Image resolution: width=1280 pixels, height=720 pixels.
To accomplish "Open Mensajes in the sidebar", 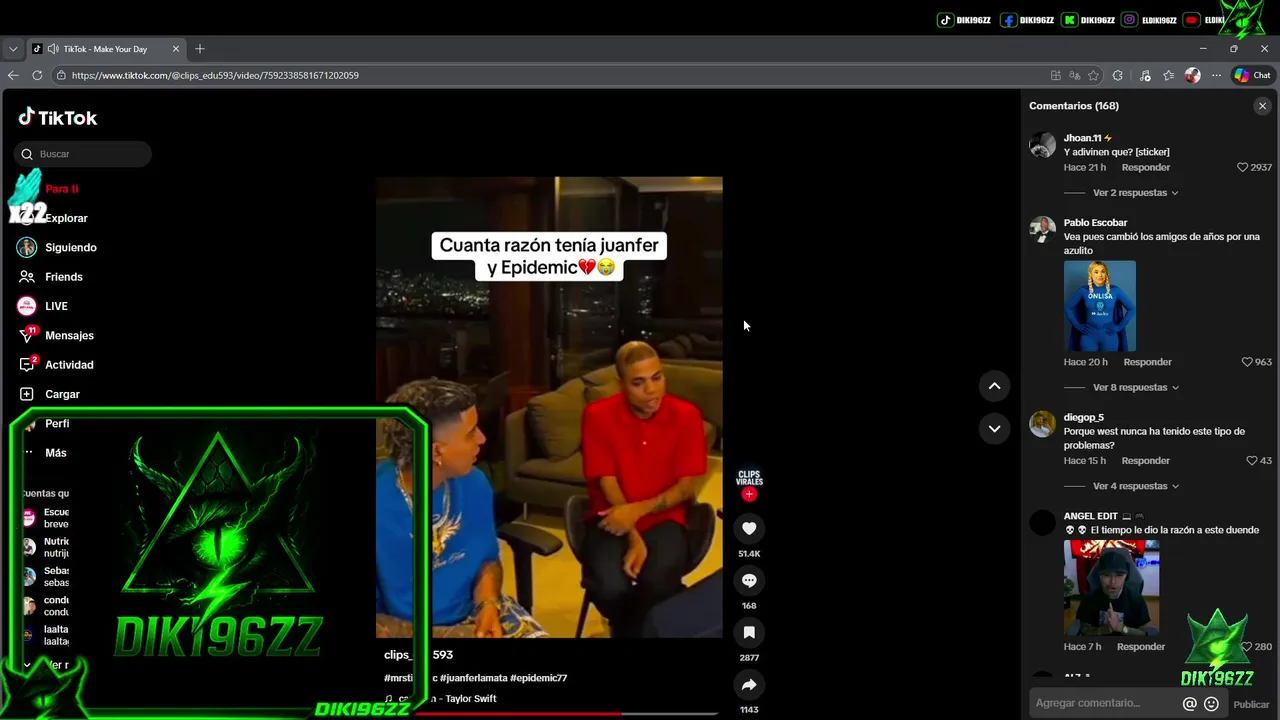I will coord(56,335).
